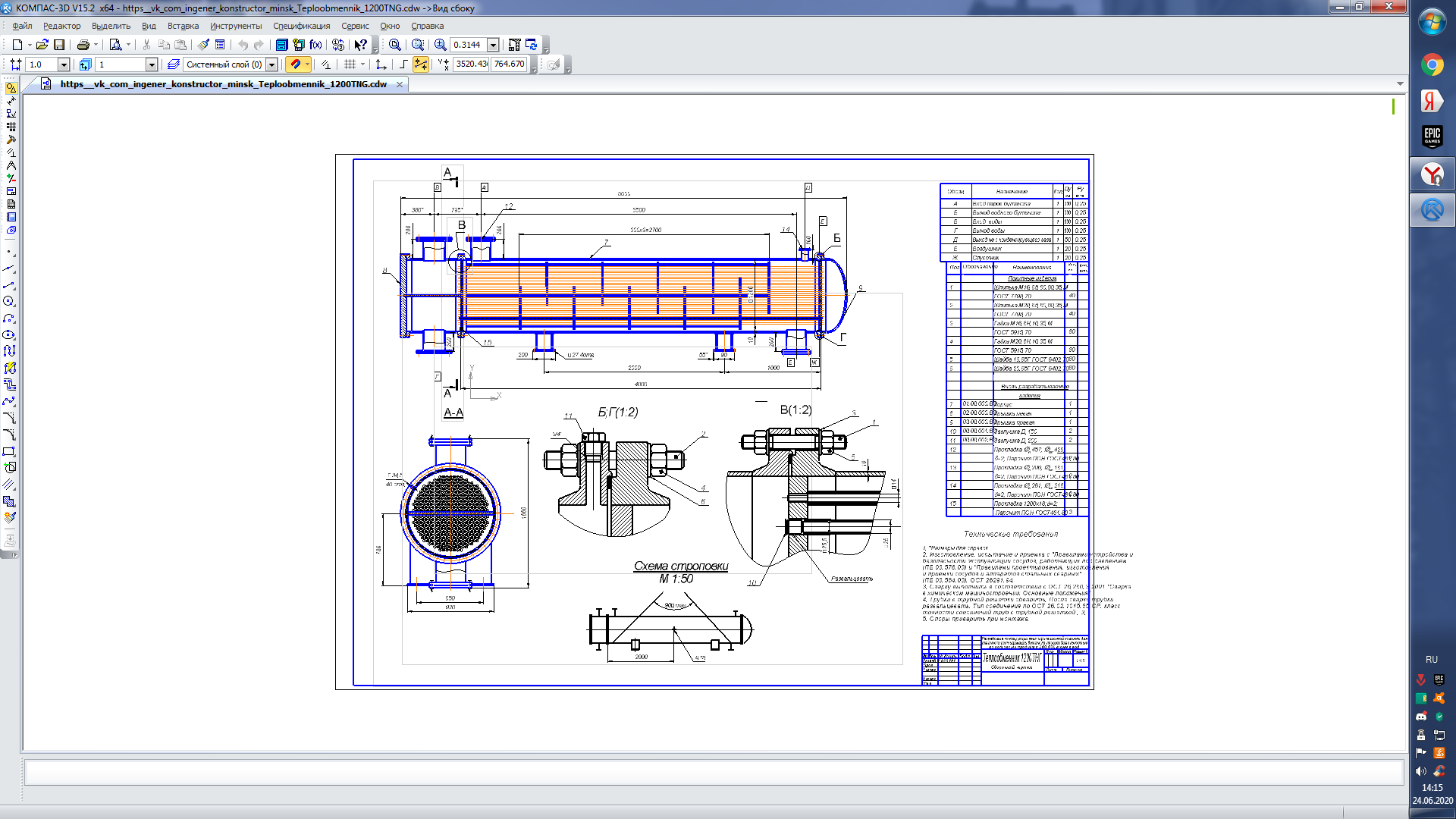
Task: Open the Инструменты menu
Action: tap(235, 26)
